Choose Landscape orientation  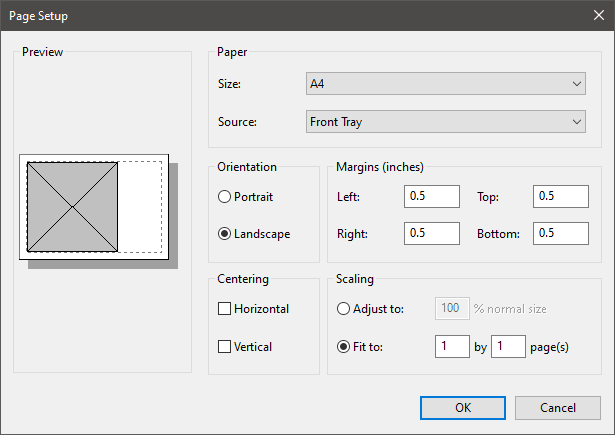225,234
